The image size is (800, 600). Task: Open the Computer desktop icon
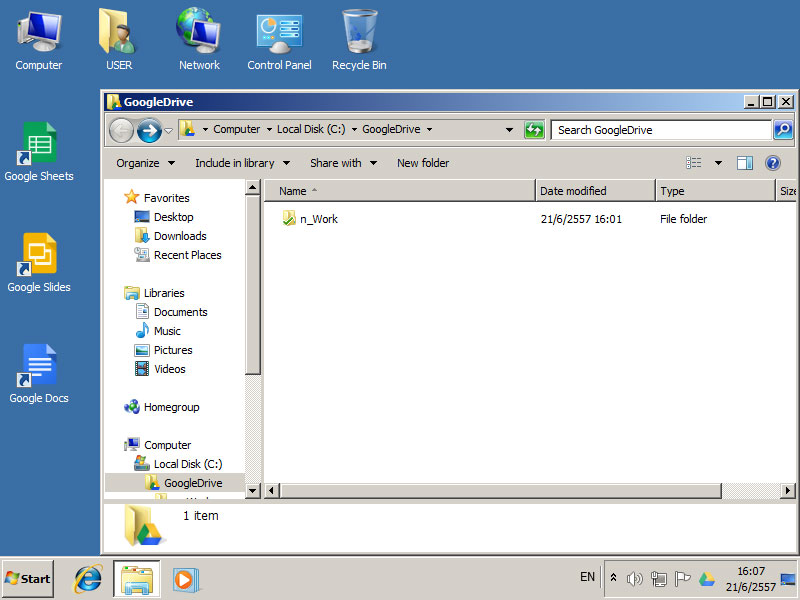pos(39,41)
